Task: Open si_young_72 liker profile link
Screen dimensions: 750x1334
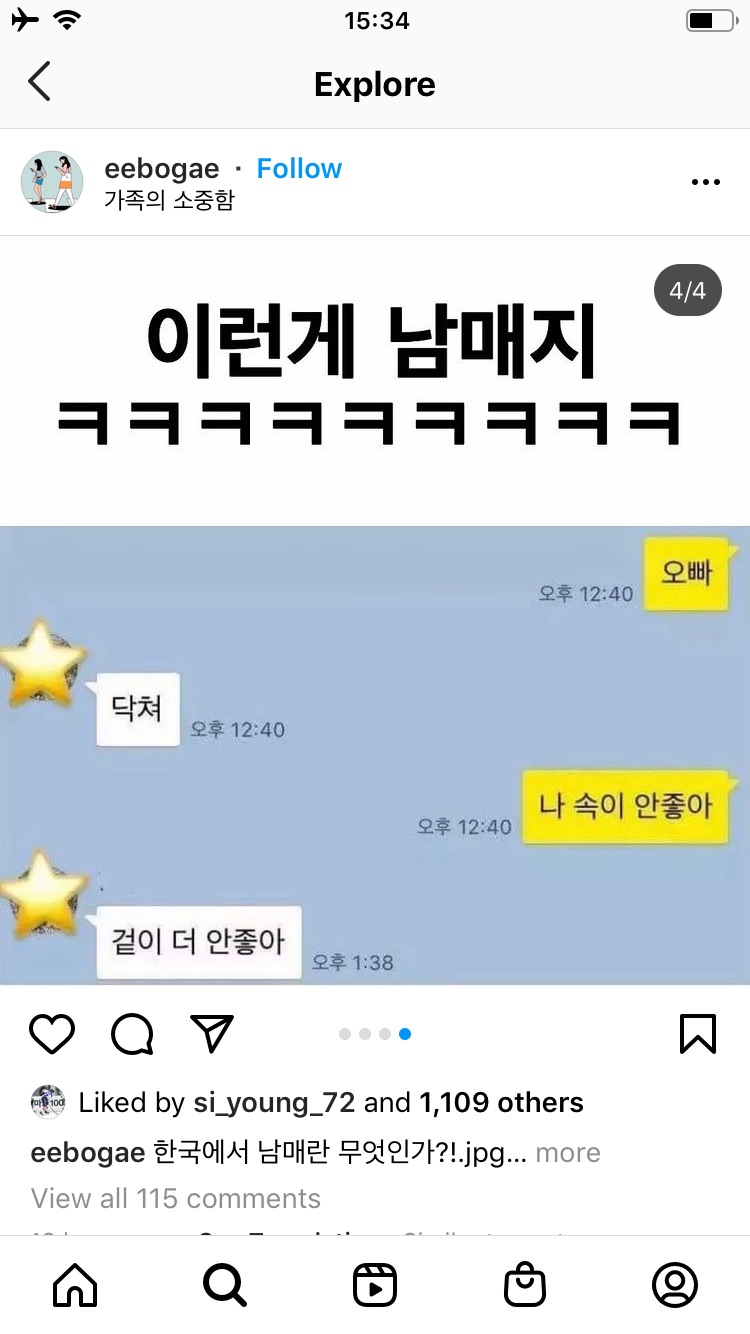Action: 274,1102
